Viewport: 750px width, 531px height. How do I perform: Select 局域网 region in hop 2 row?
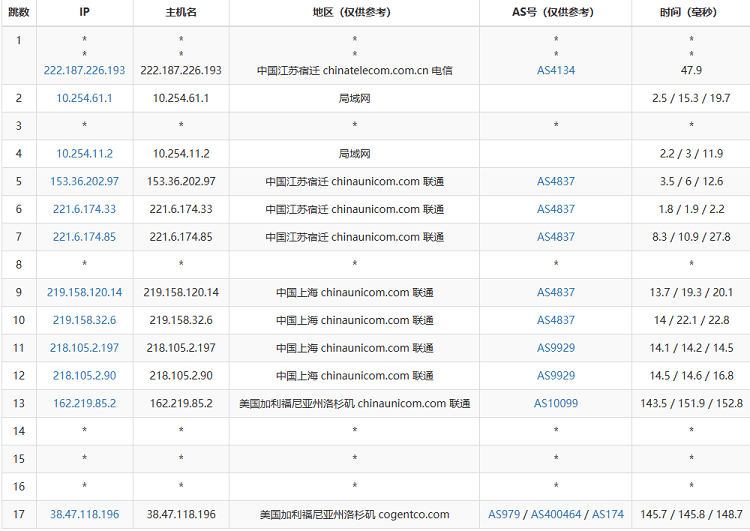coord(354,98)
